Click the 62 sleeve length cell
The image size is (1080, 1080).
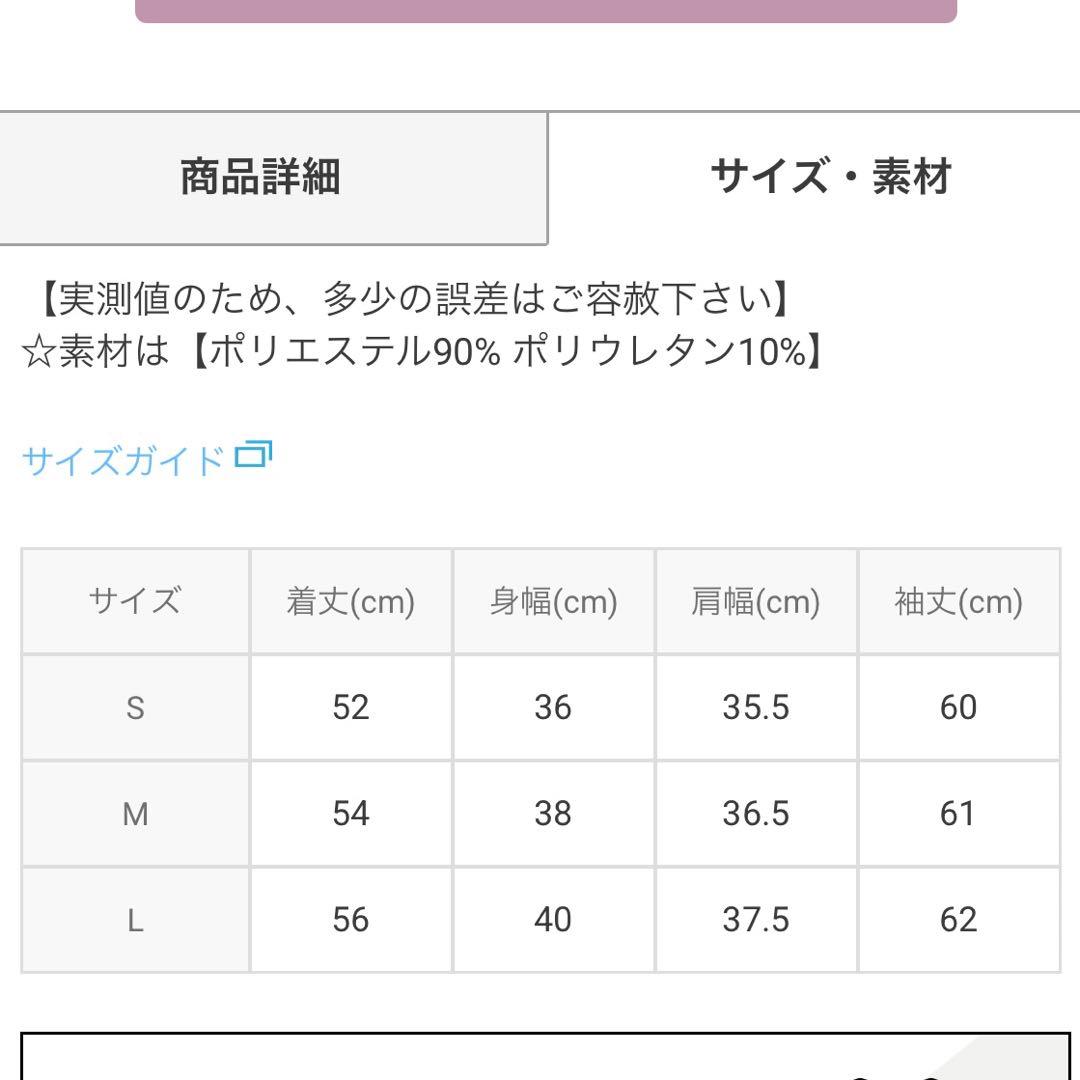coord(958,920)
